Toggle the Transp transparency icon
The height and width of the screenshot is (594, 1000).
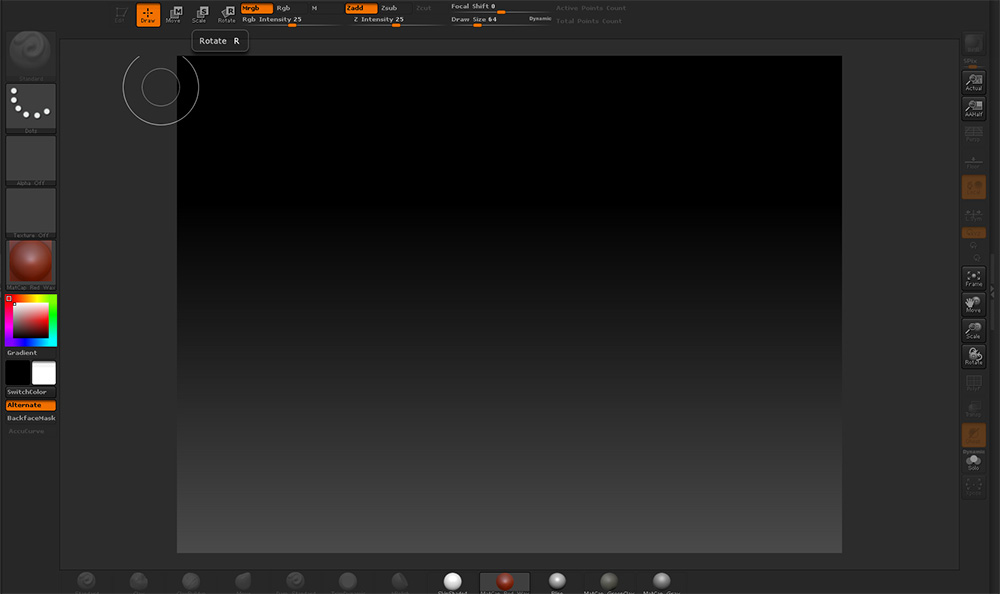click(x=974, y=409)
